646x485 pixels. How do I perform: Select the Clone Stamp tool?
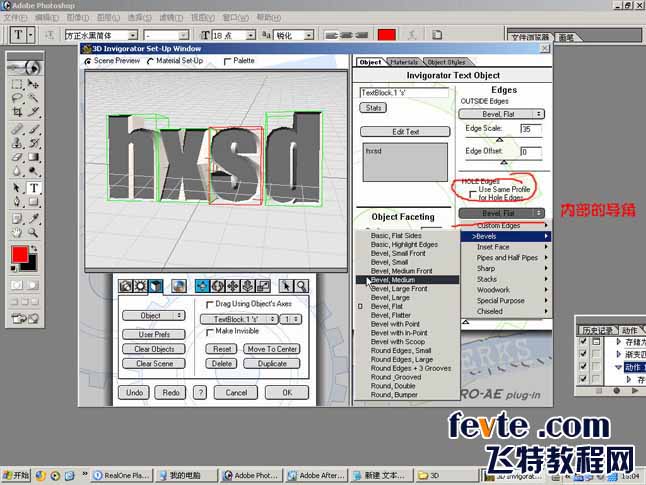coord(16,143)
